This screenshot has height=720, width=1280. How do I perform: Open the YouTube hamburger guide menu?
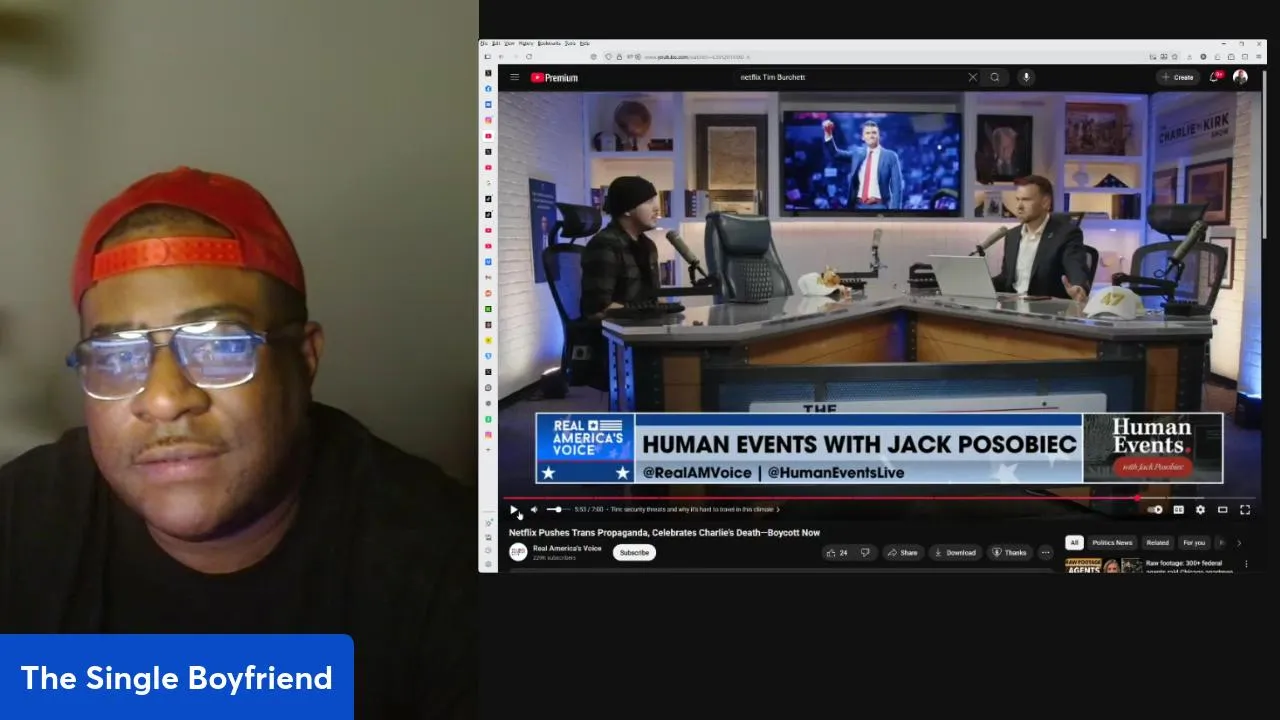[x=514, y=77]
